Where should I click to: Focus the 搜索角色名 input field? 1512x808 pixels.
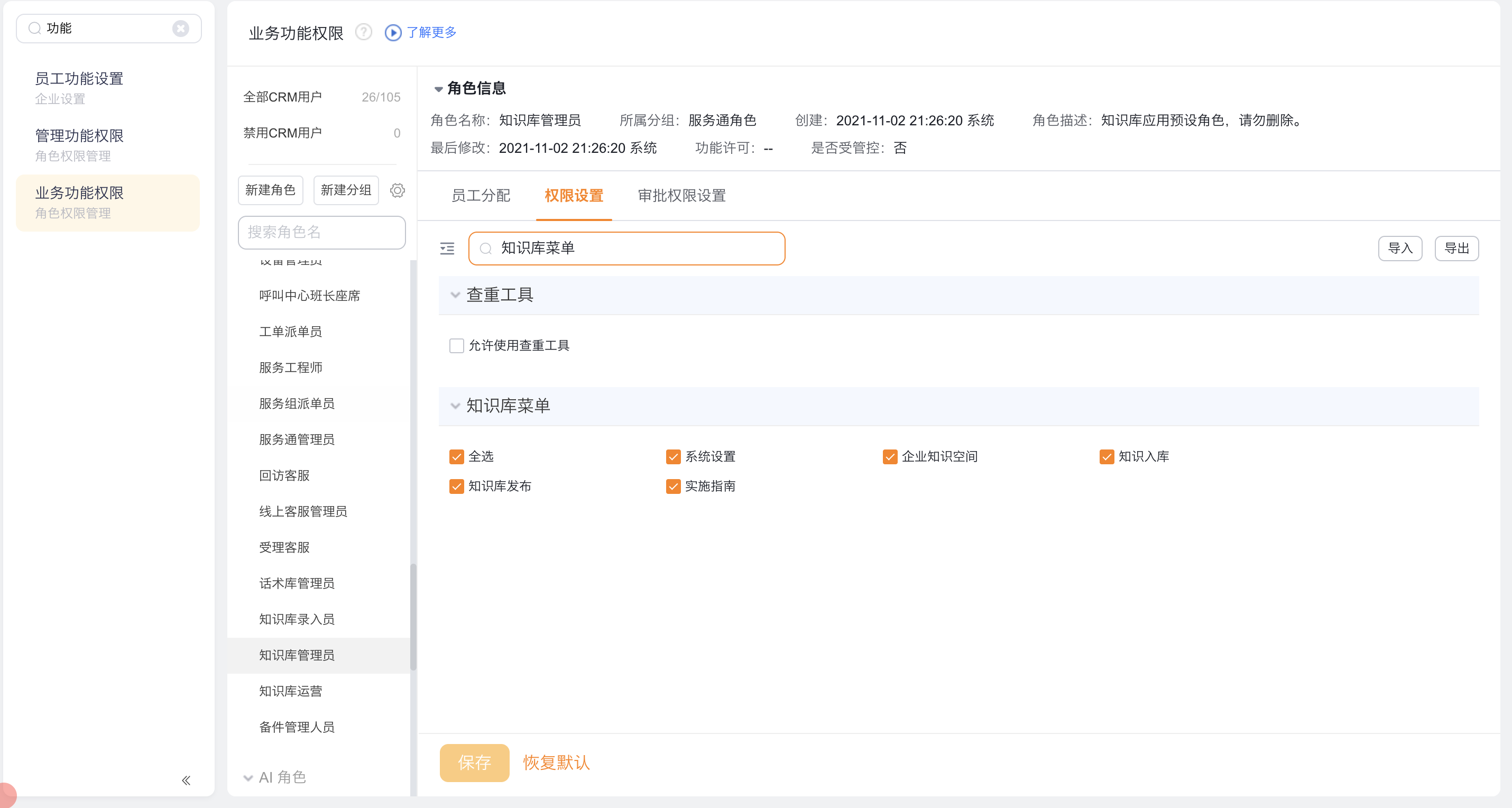tap(321, 232)
